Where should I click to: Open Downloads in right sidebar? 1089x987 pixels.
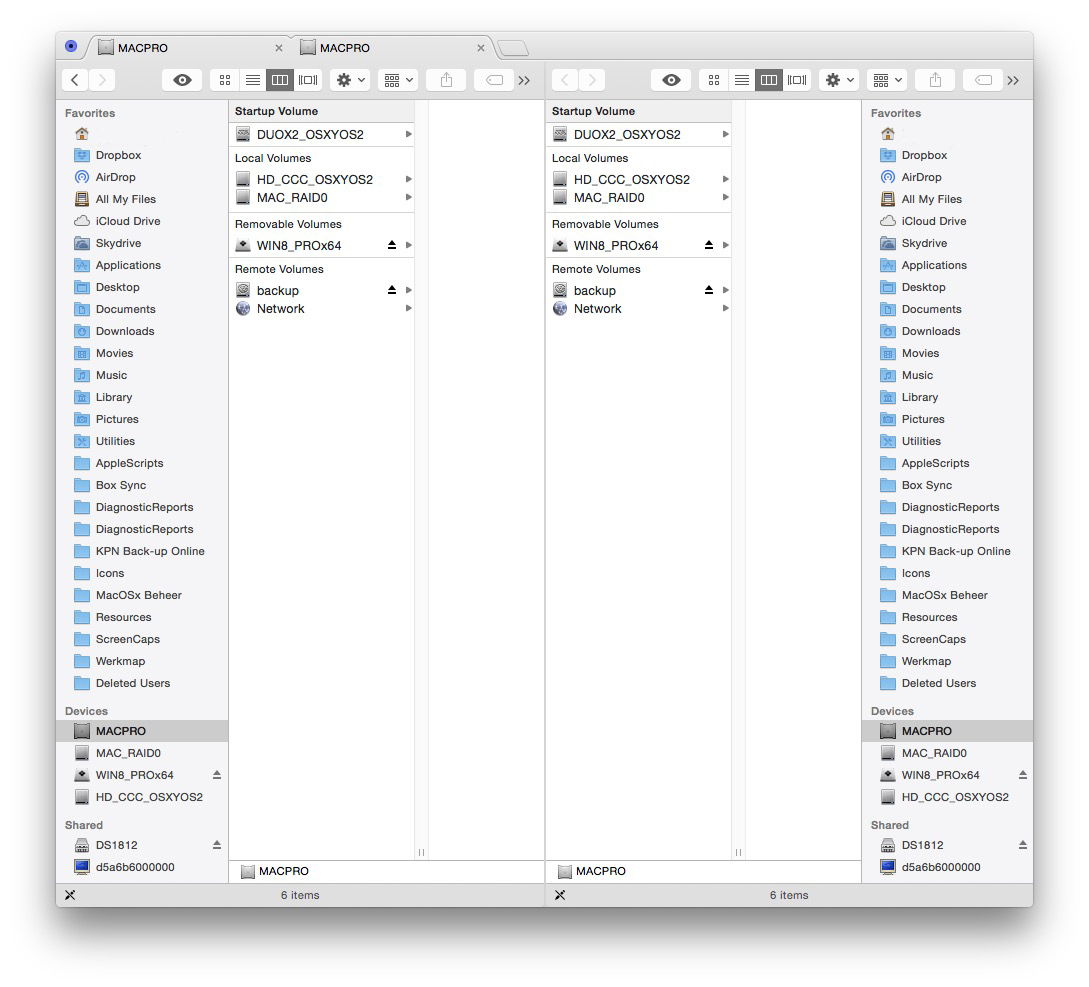coord(947,331)
